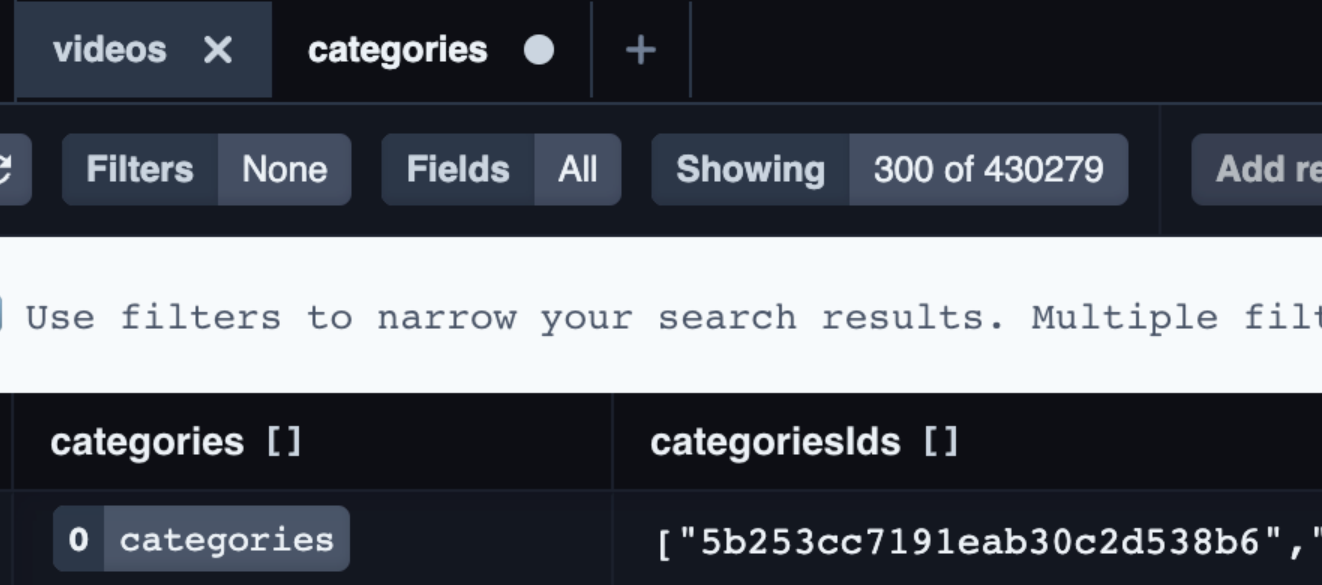Click the Showing label
The height and width of the screenshot is (585, 1322).
pyautogui.click(x=748, y=169)
